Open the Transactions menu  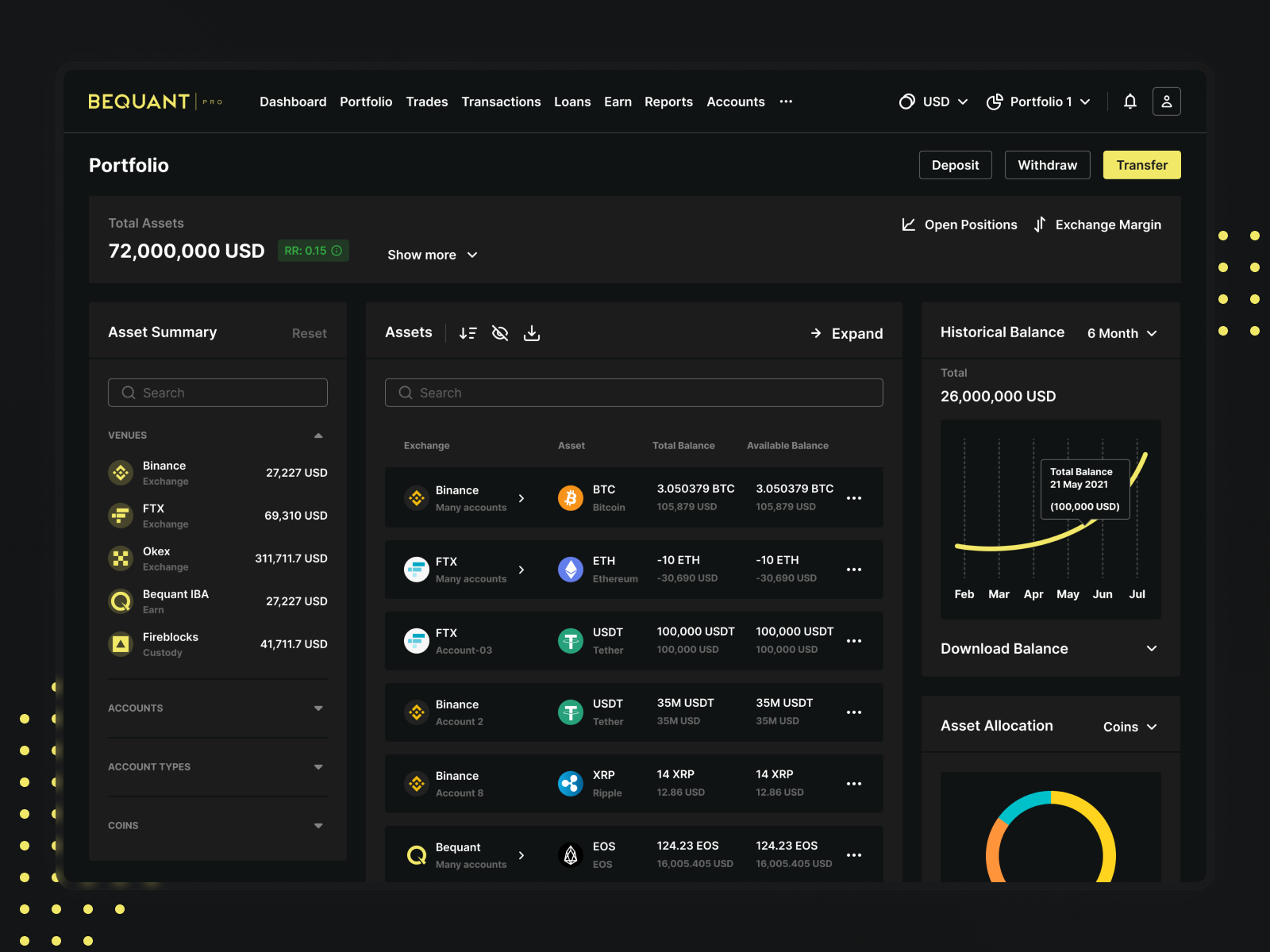(501, 102)
